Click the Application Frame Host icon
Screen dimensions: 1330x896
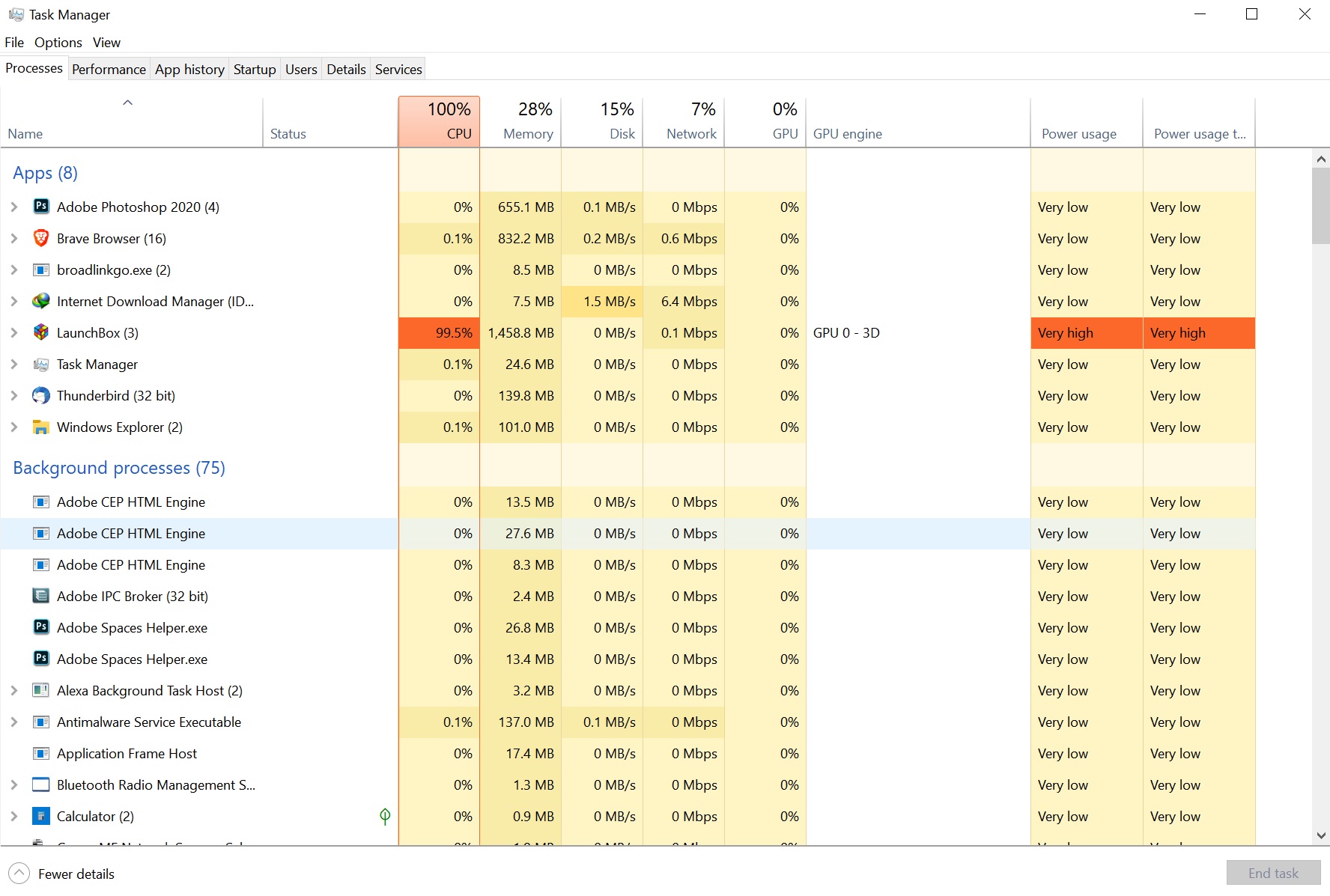point(41,753)
